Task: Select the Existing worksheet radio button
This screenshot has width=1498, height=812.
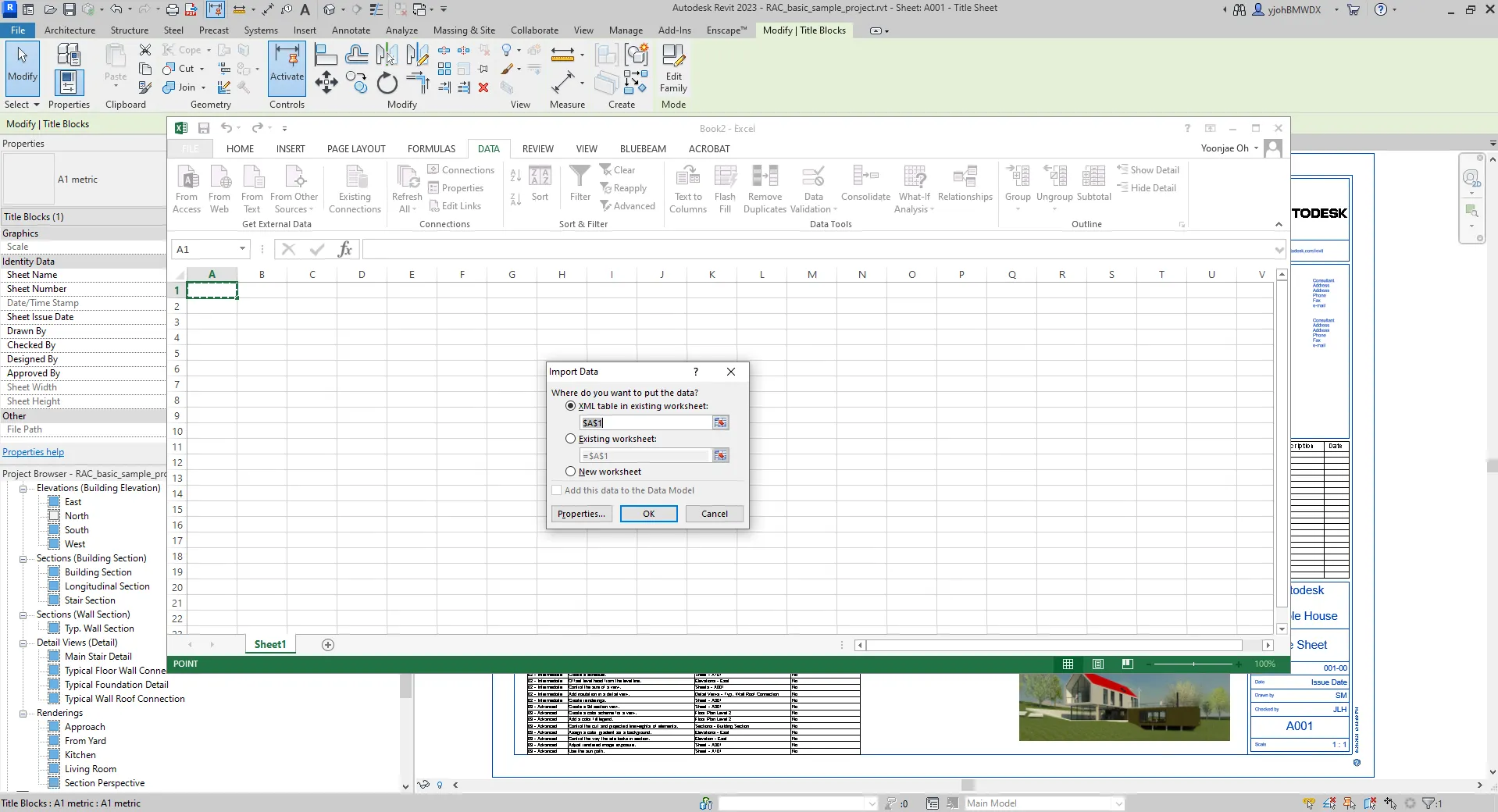Action: [571, 439]
